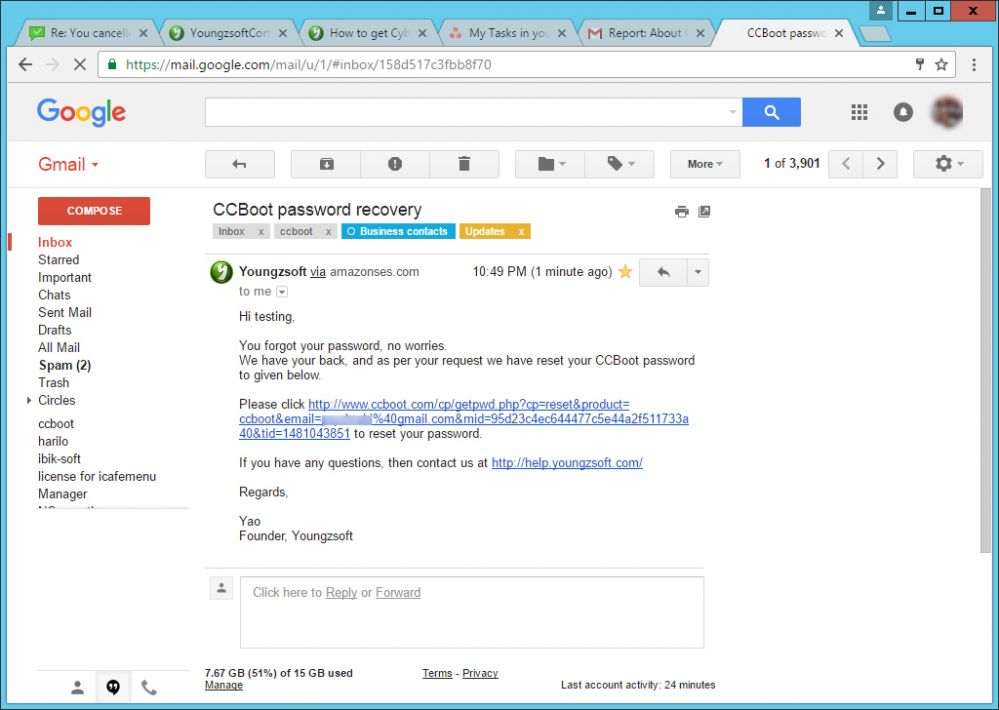This screenshot has width=999, height=710.
Task: Click Reply link in reply box
Action: click(341, 592)
